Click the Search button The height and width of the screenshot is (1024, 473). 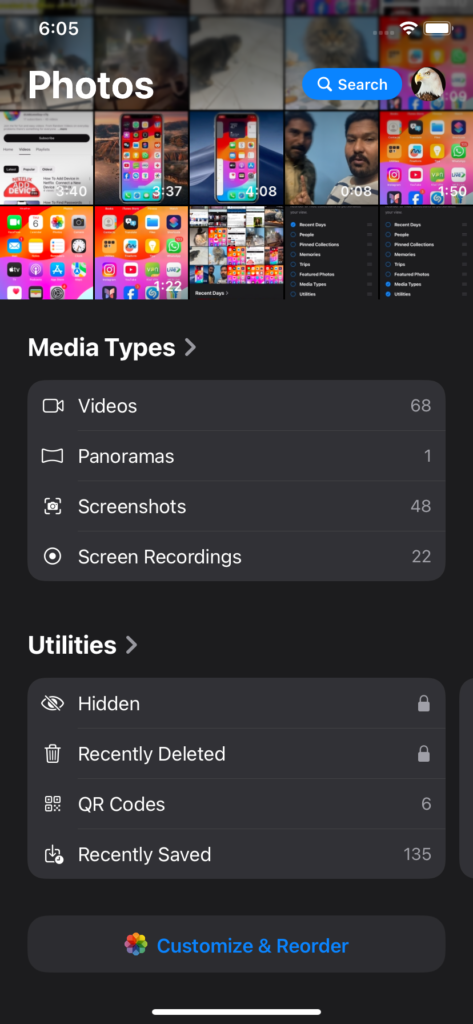click(x=352, y=84)
